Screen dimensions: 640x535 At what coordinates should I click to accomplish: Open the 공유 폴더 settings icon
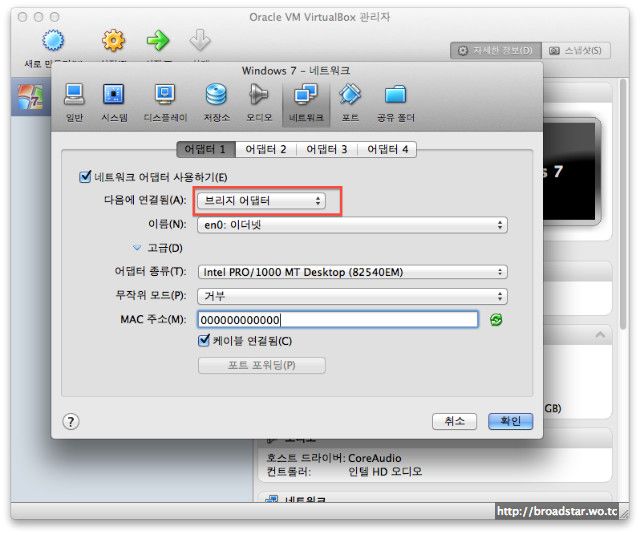pyautogui.click(x=395, y=102)
